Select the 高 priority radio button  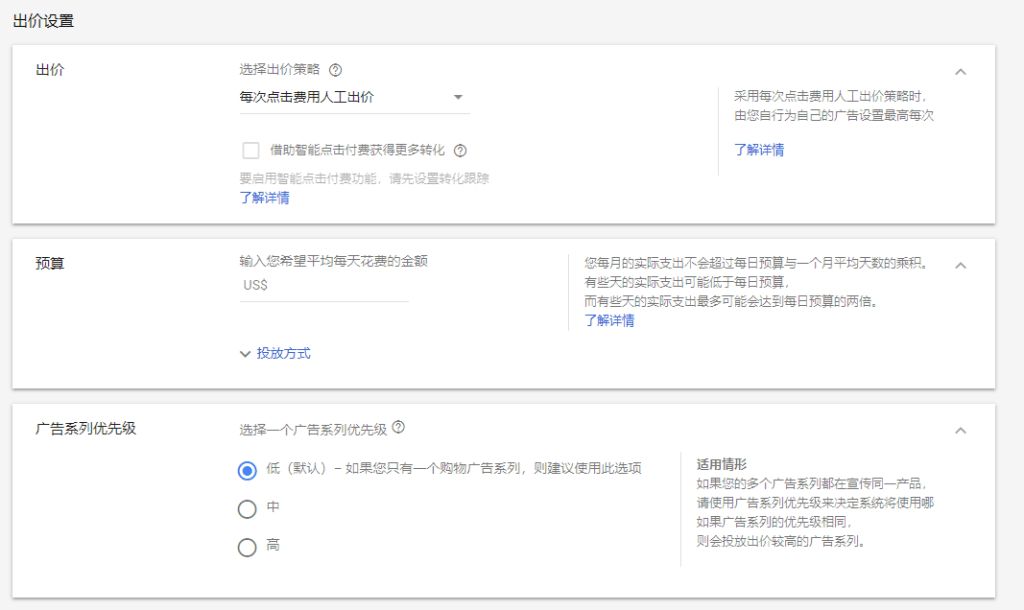click(x=247, y=547)
